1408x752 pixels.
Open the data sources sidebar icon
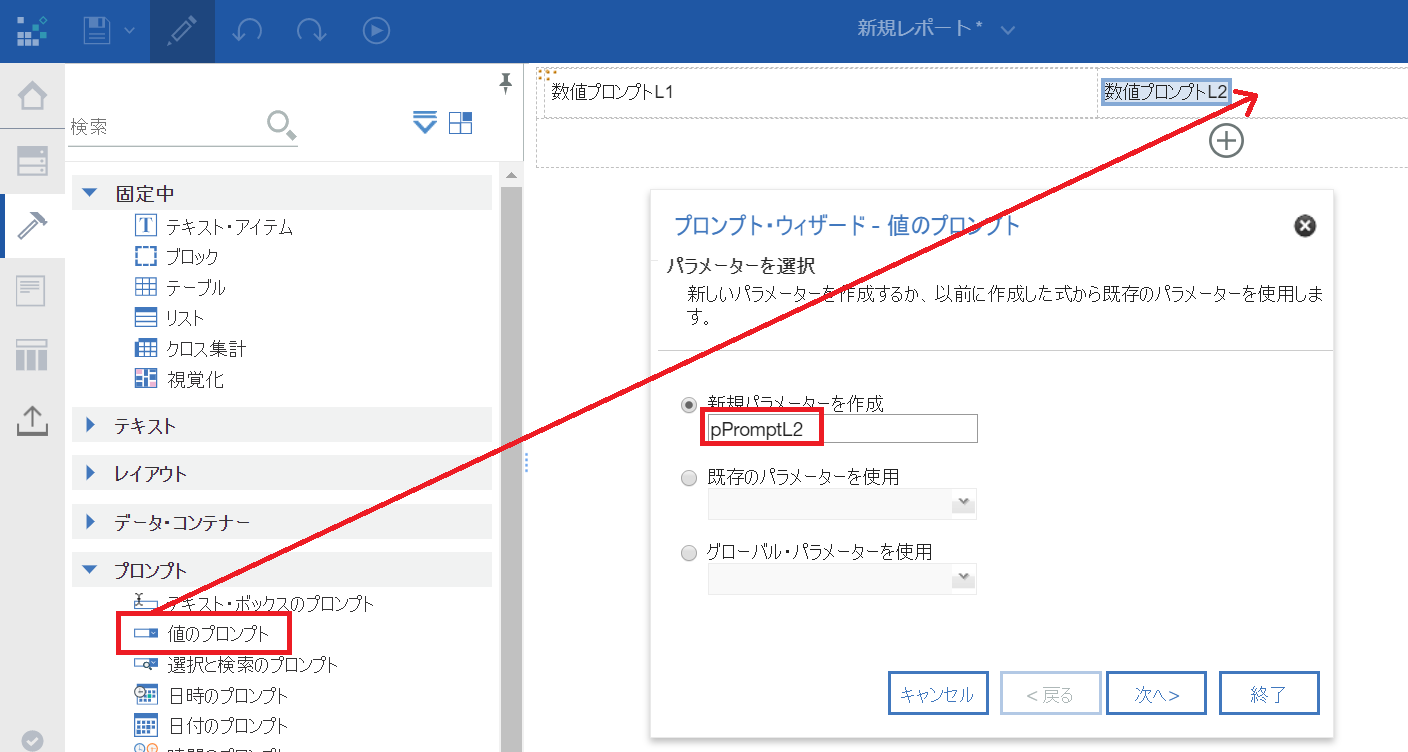pyautogui.click(x=32, y=161)
